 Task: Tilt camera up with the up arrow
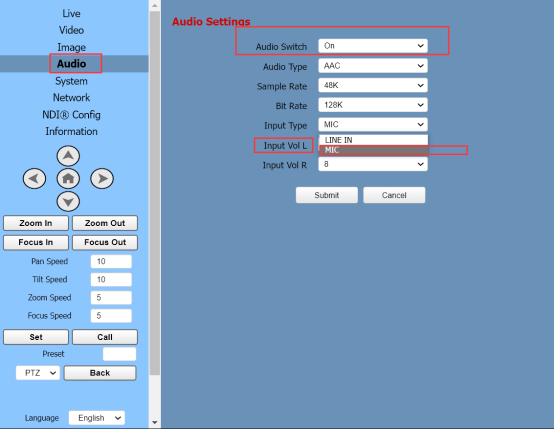68,156
